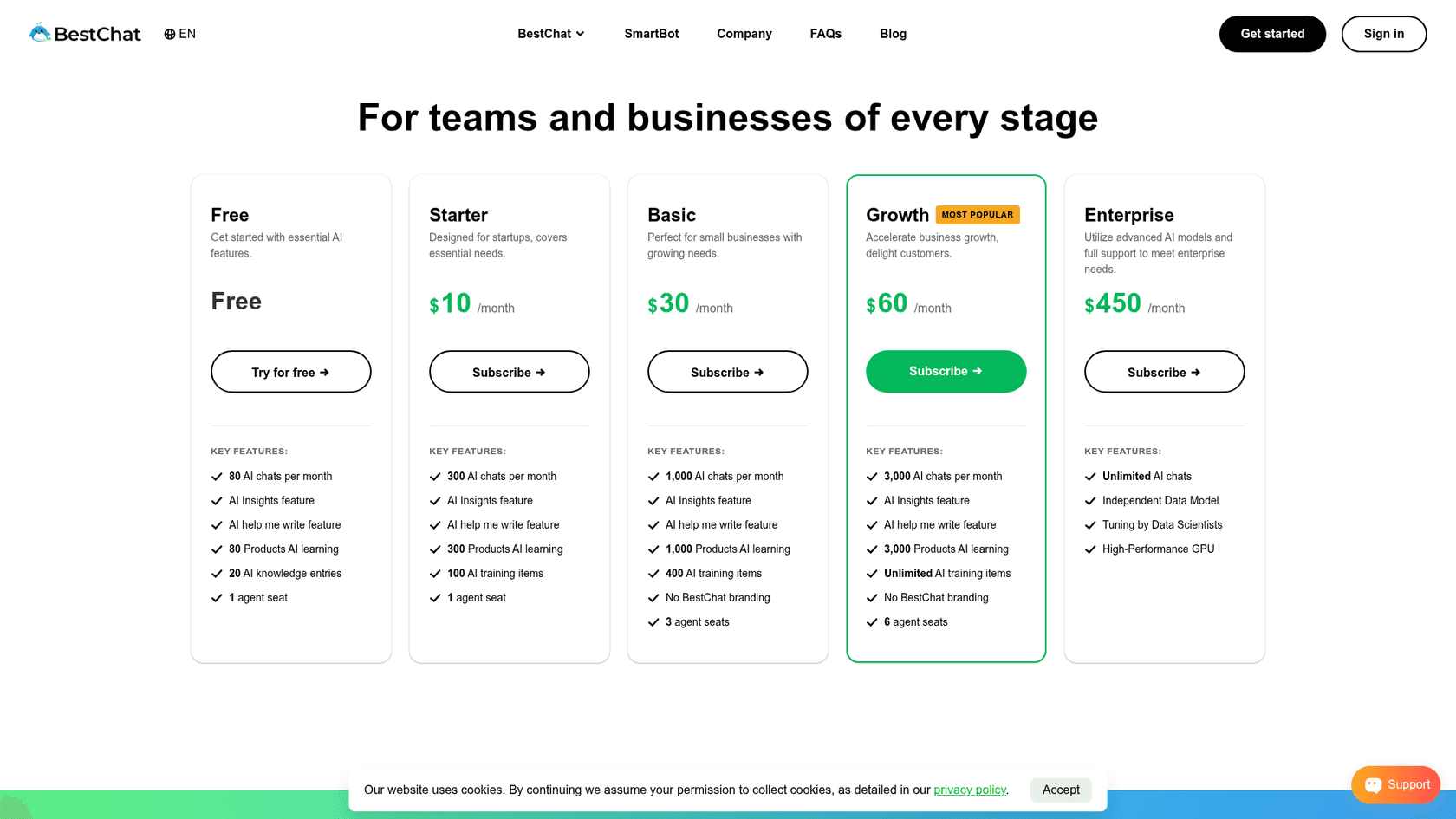Click checkmark next to 6 agent seats
Image resolution: width=1456 pixels, height=819 pixels.
point(872,622)
